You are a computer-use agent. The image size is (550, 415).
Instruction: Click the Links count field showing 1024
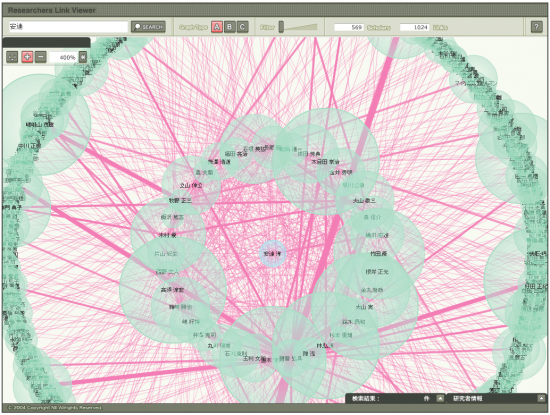414,27
